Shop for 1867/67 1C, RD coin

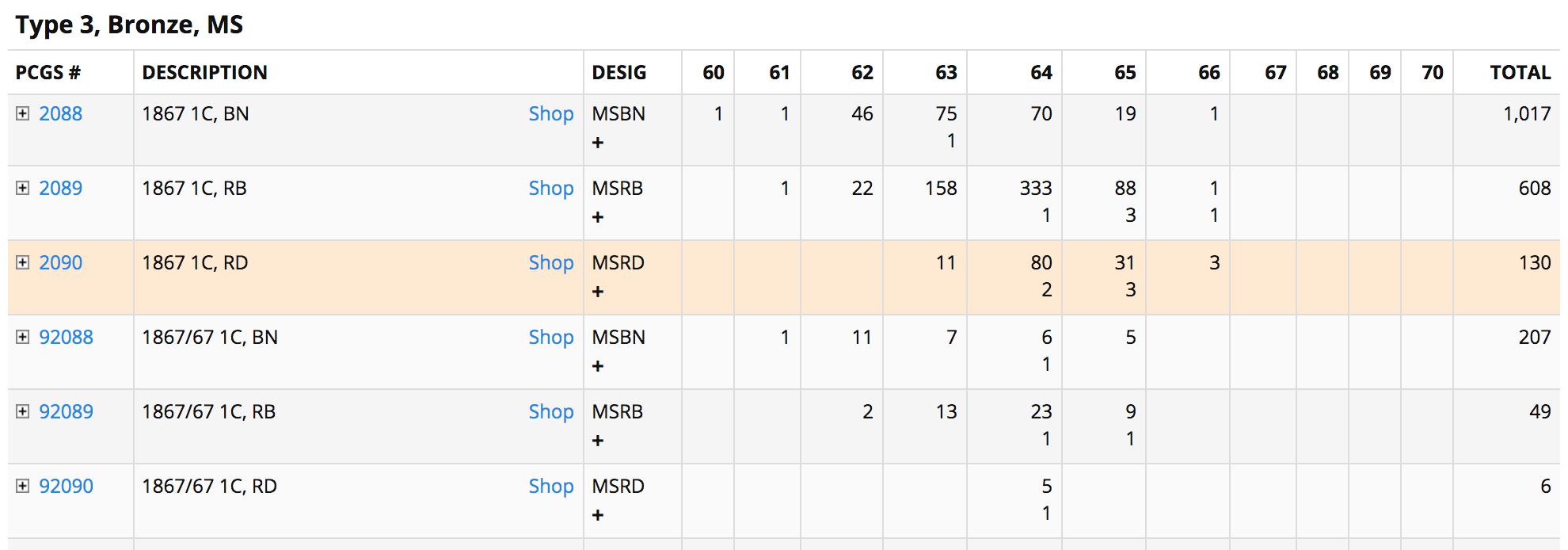(551, 487)
